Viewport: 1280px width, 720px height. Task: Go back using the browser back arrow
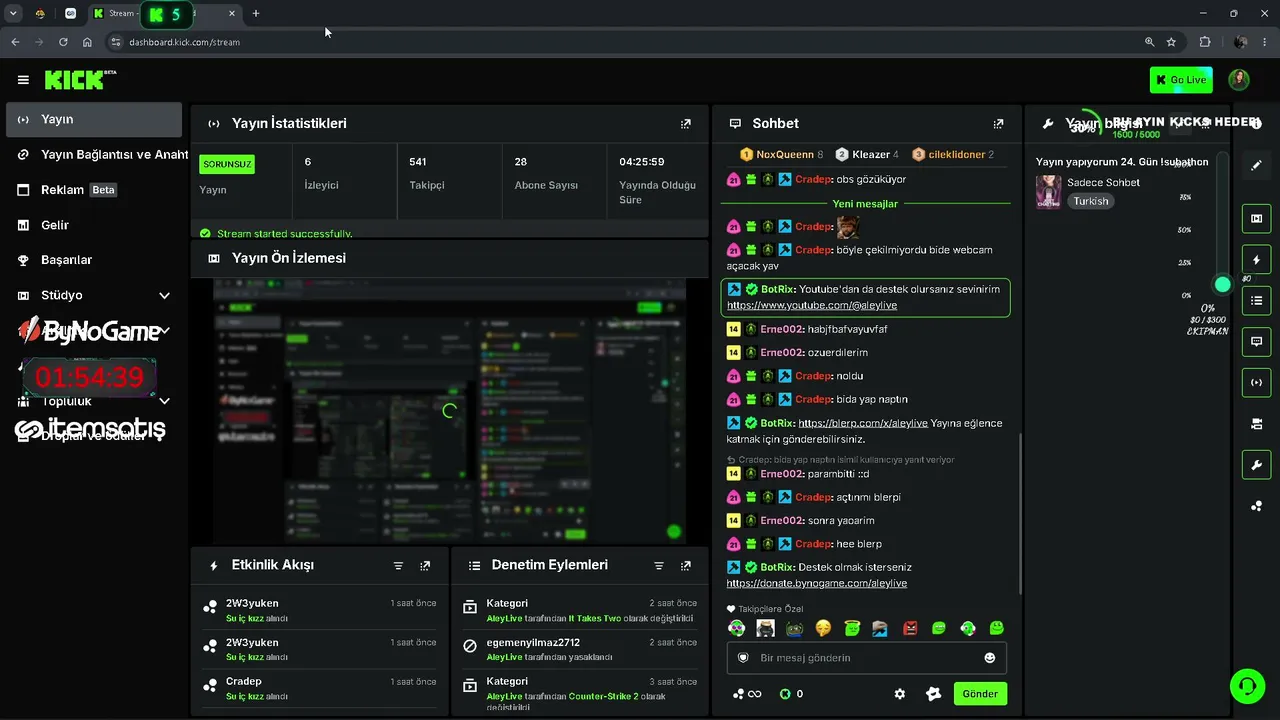point(15,42)
